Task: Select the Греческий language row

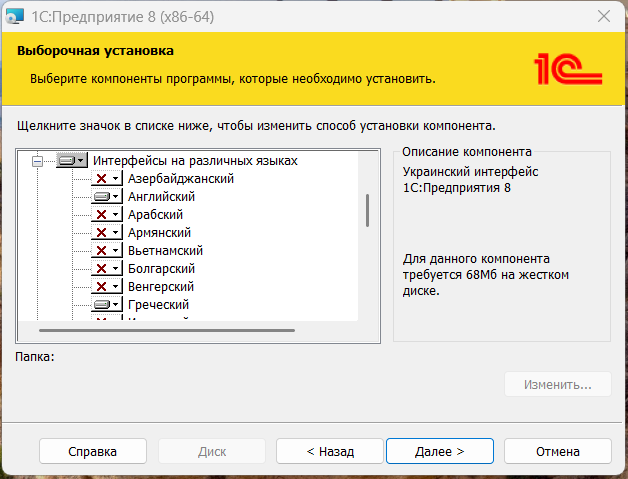Action: click(159, 305)
